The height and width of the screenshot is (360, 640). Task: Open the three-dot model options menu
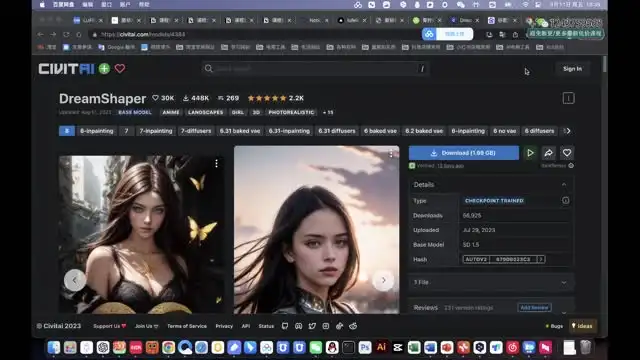(x=568, y=98)
